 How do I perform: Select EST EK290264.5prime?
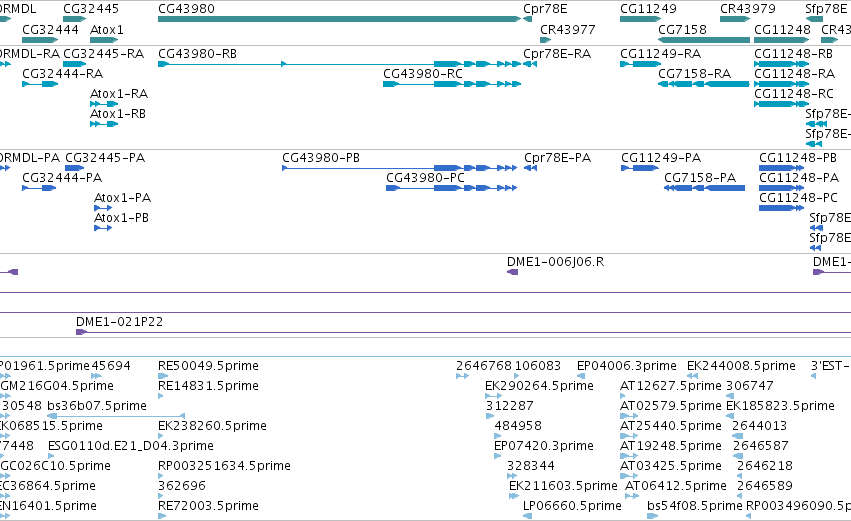point(539,386)
